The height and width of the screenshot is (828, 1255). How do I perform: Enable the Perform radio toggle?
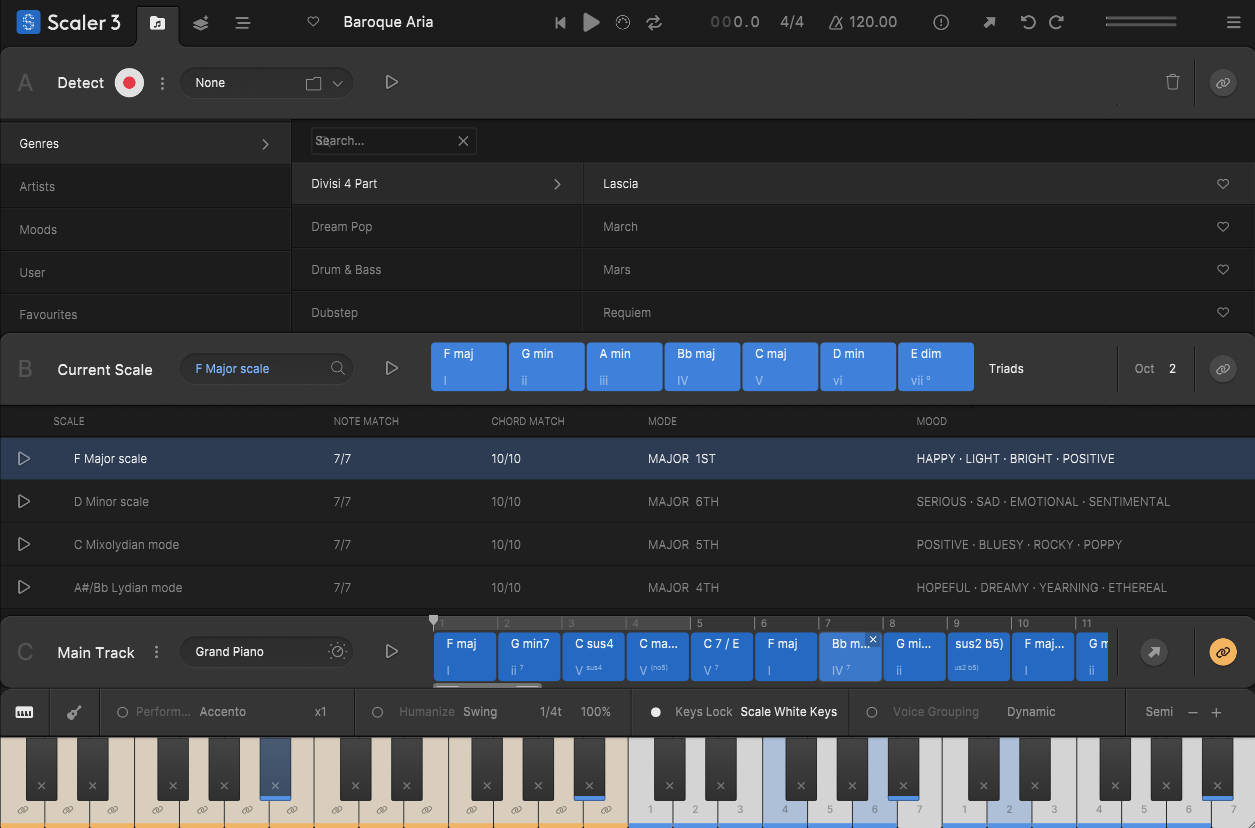point(122,712)
